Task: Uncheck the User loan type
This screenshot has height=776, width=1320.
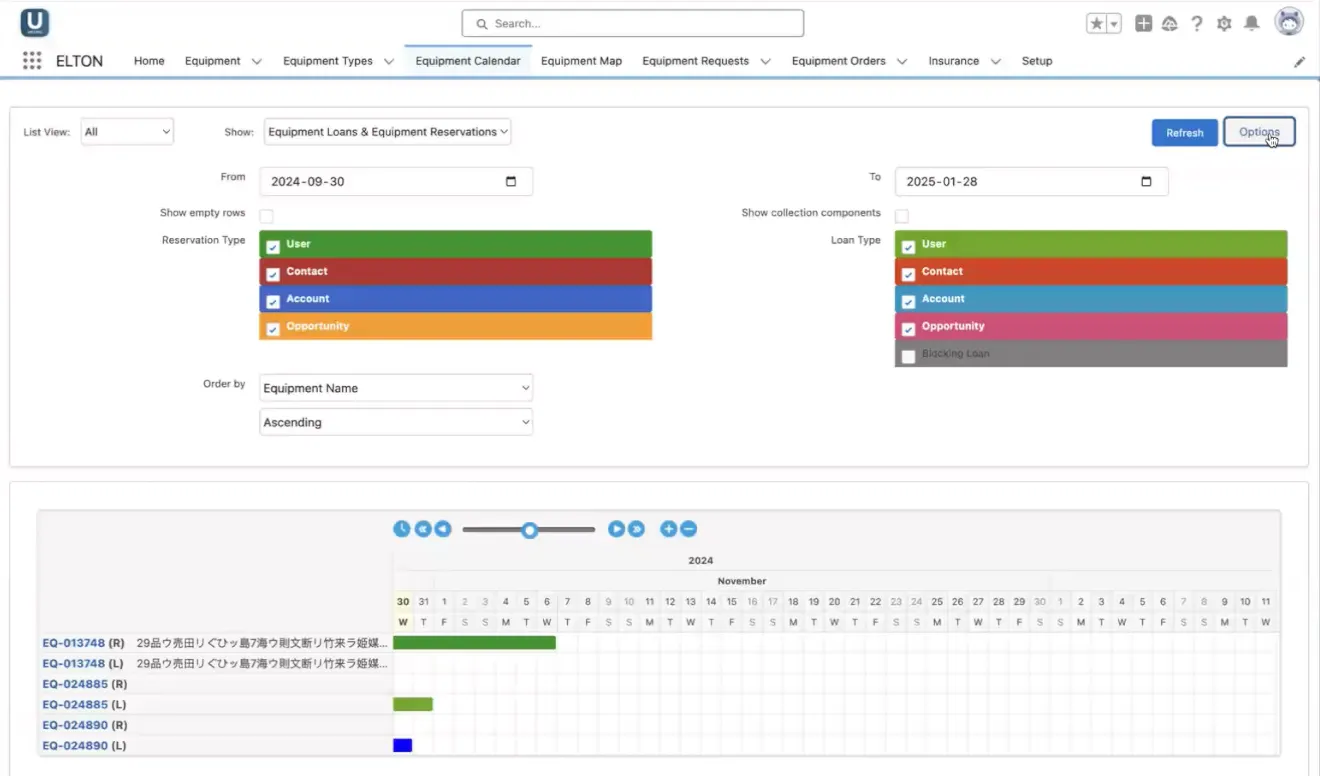Action: tap(908, 247)
